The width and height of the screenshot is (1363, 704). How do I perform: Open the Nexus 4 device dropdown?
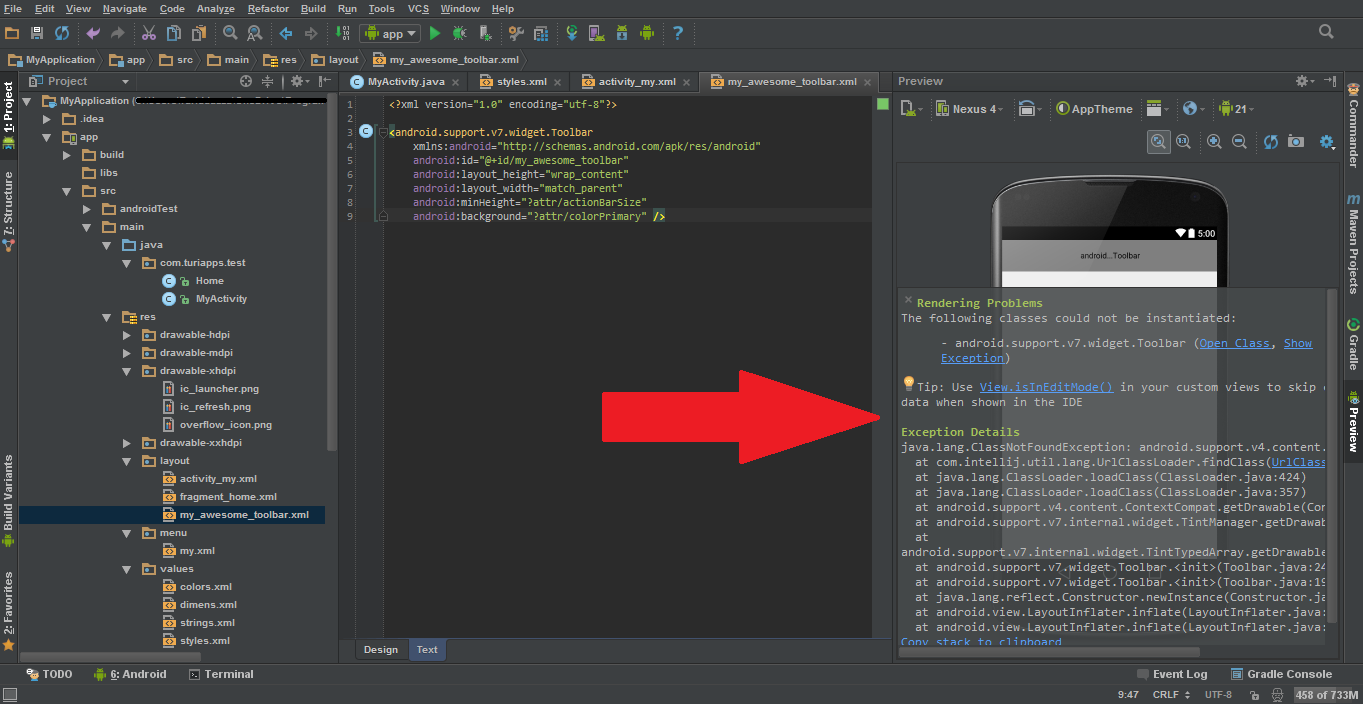971,109
